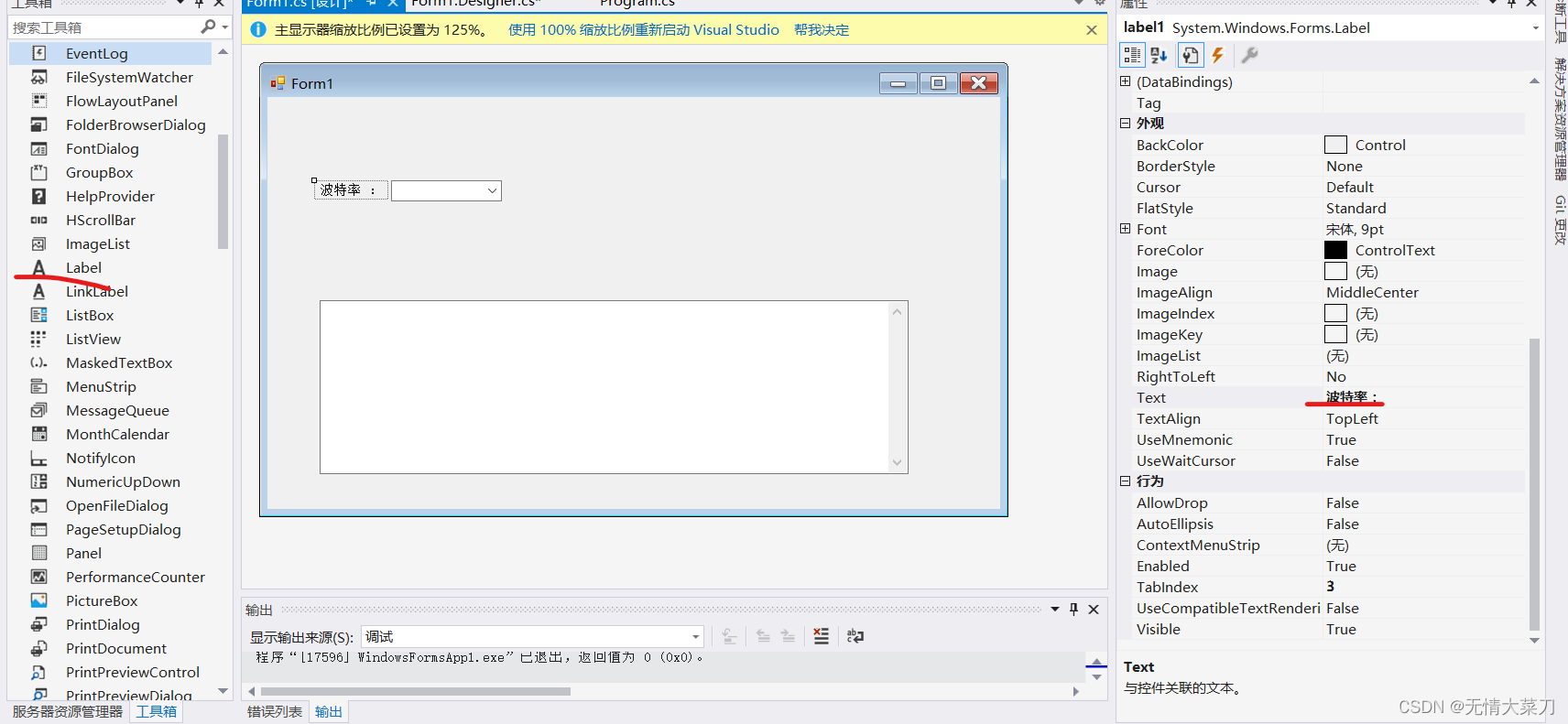The width and height of the screenshot is (1568, 724).
Task: Switch properties to categorized view
Action: [1132, 55]
